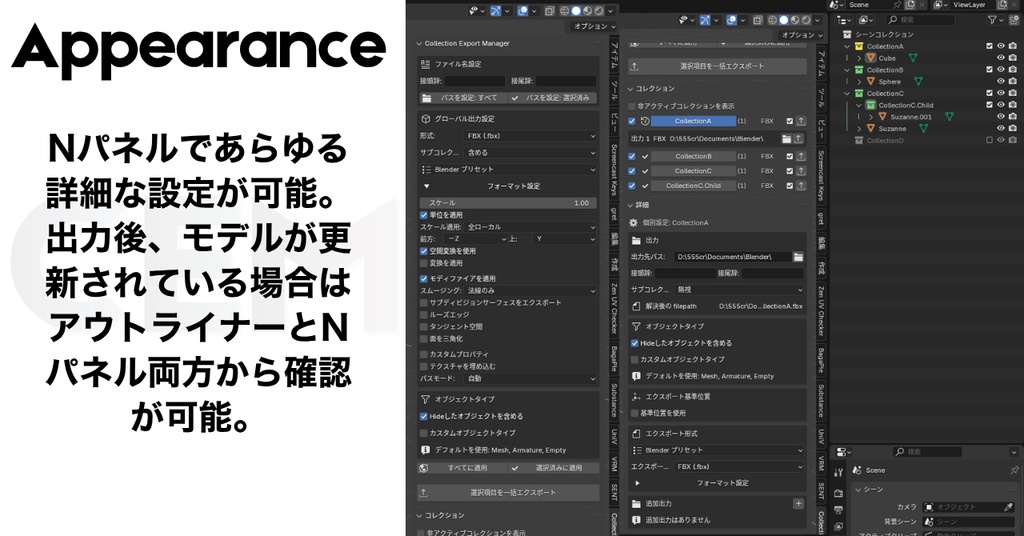Enable テクスチャを埋め込む checkbox

pos(424,366)
